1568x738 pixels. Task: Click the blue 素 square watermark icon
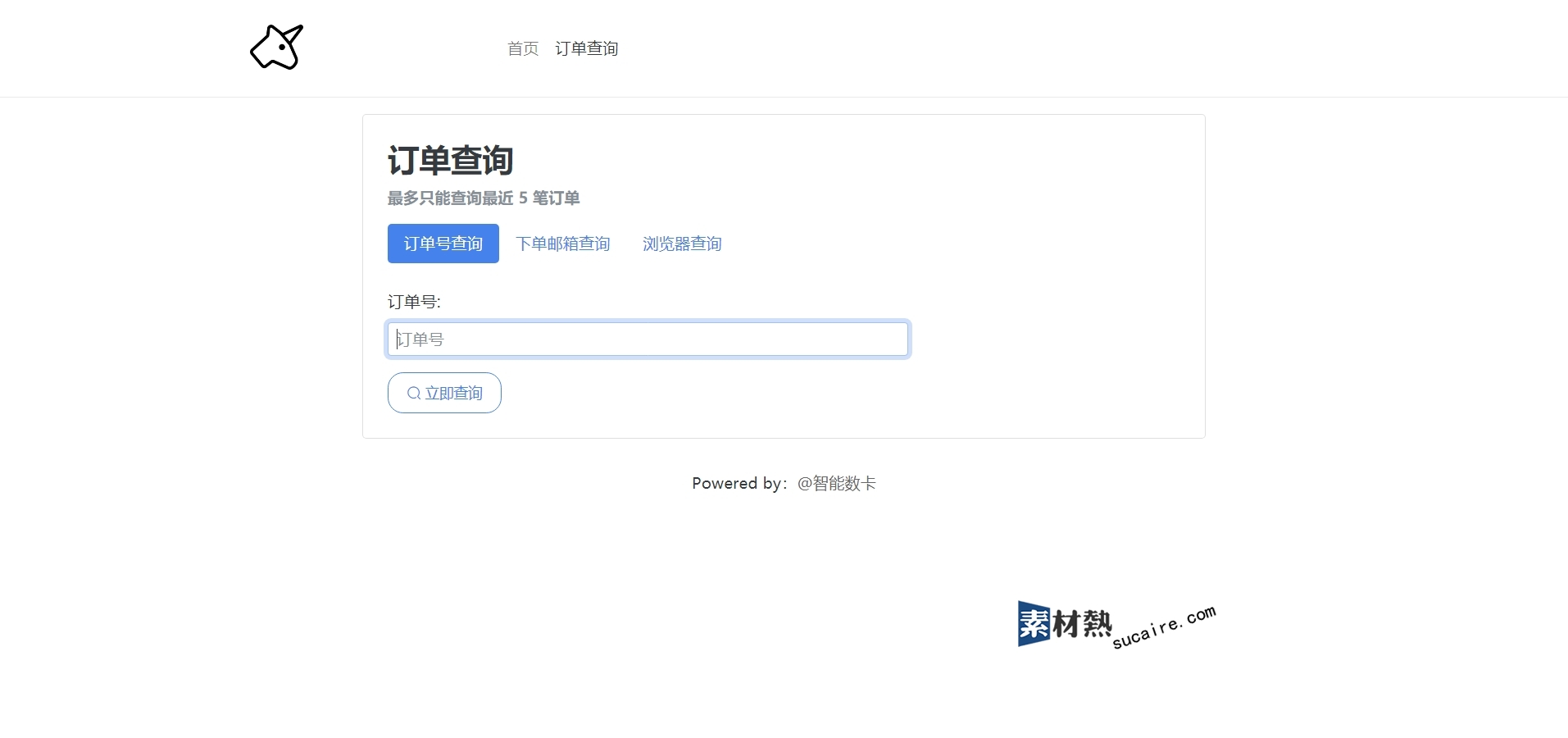(x=1034, y=624)
